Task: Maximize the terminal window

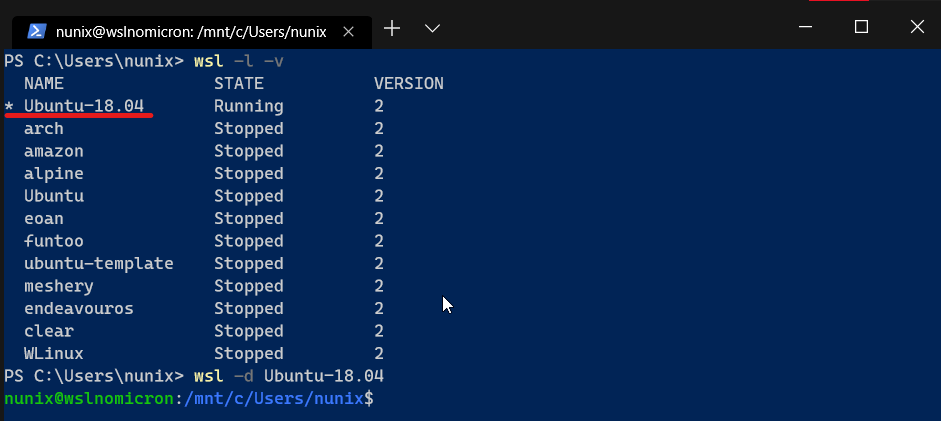Action: click(x=861, y=27)
